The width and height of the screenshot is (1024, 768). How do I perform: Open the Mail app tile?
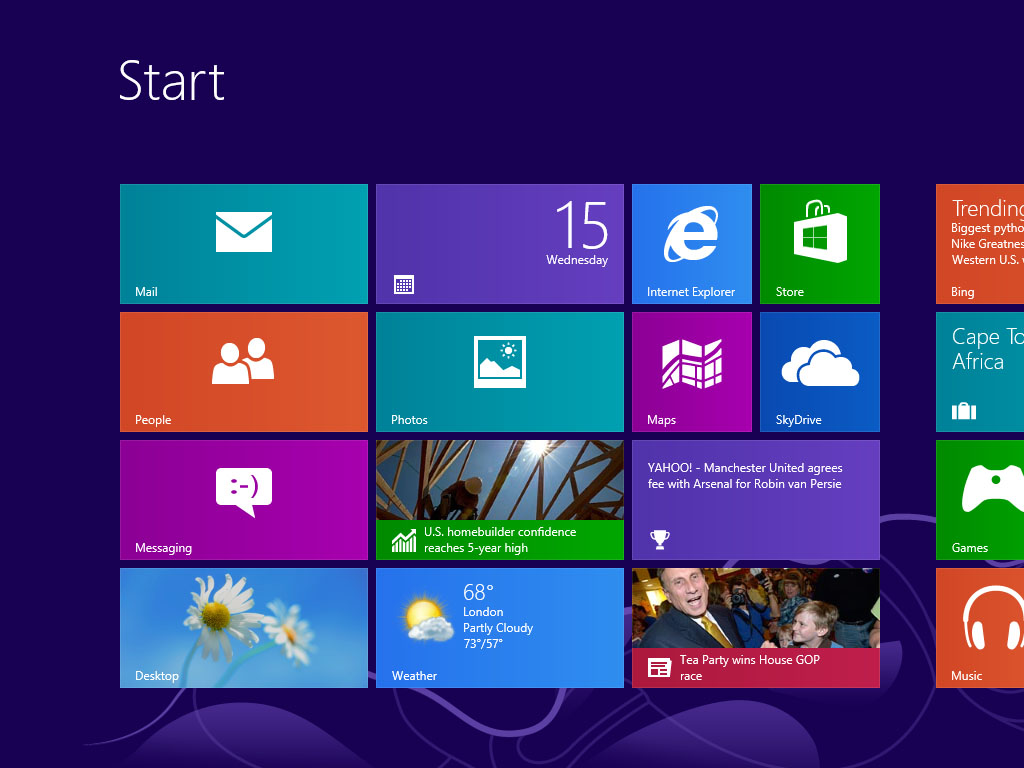point(243,243)
